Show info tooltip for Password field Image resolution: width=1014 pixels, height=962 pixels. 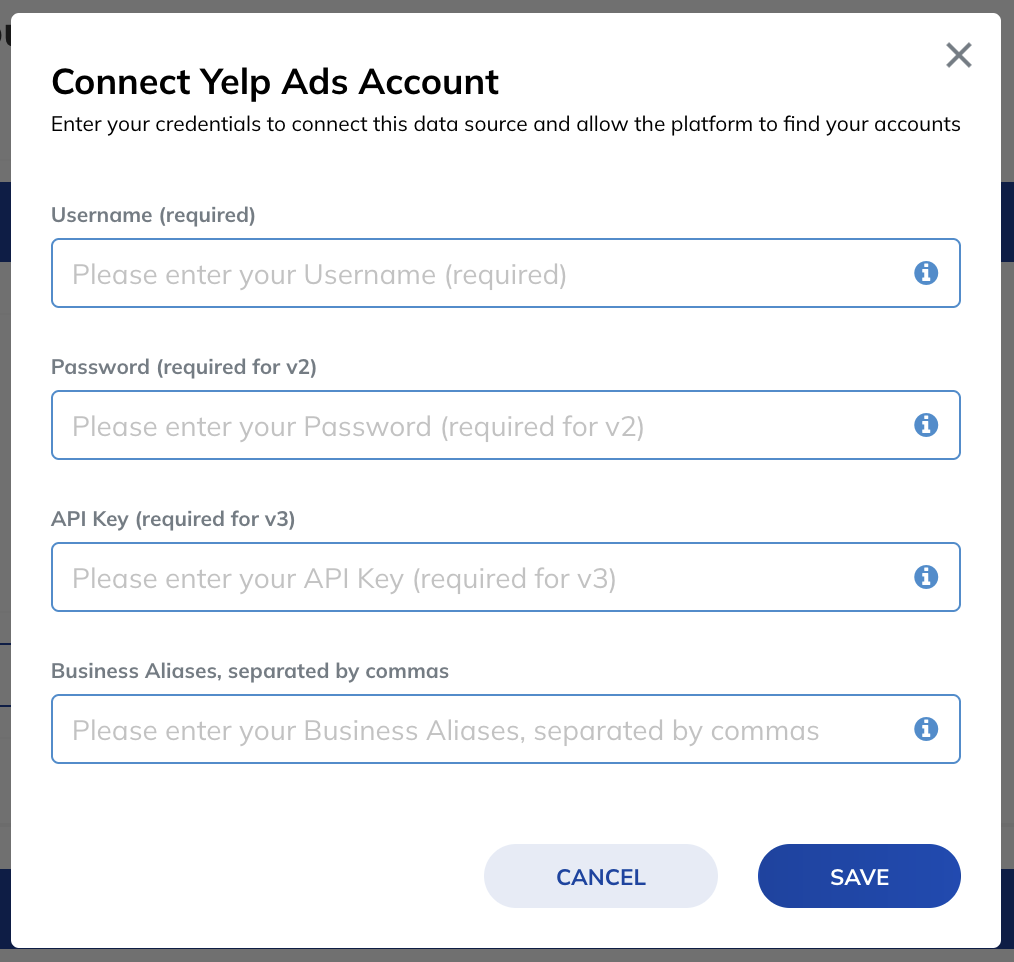(x=925, y=425)
